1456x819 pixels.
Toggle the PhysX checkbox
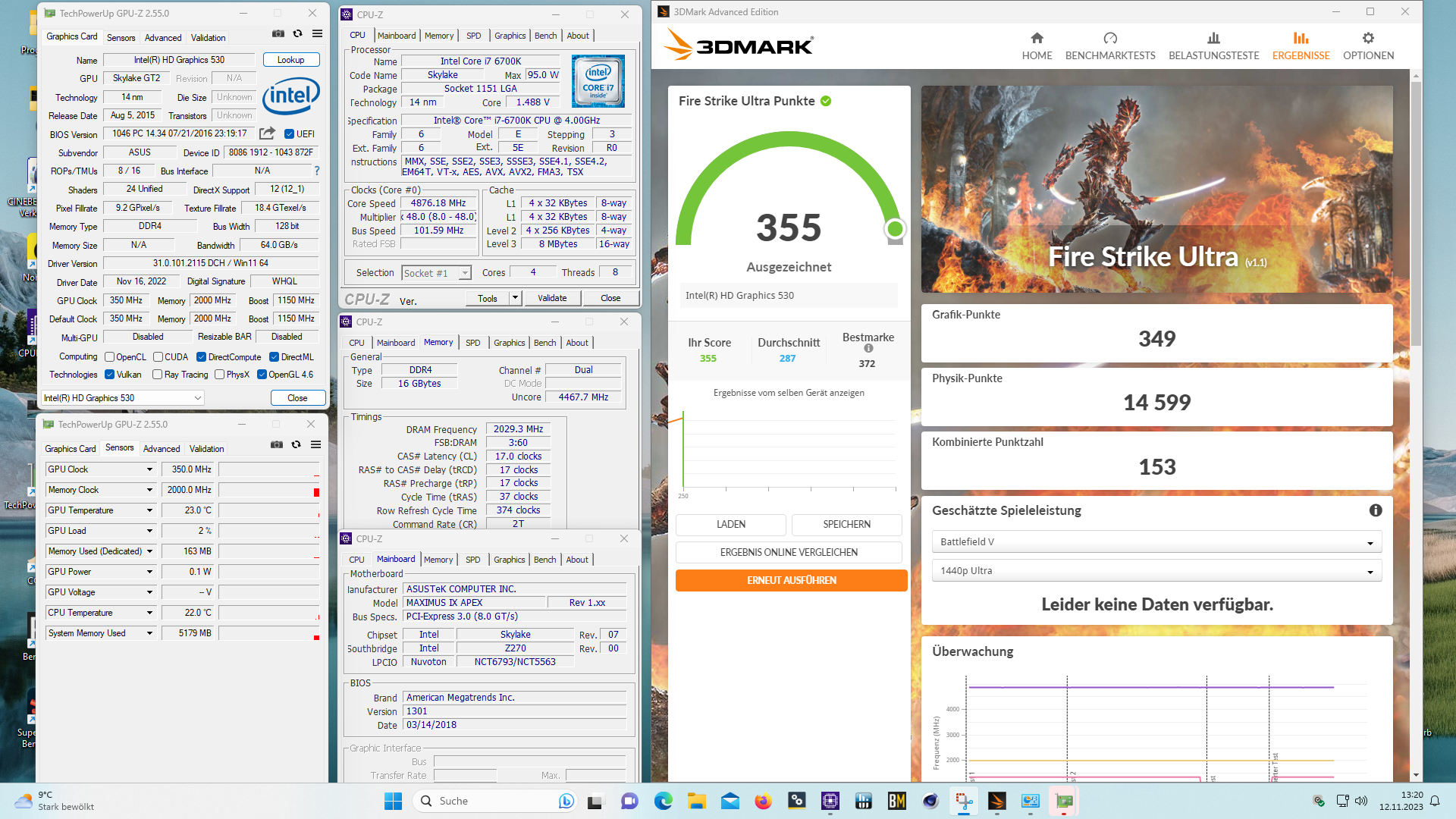click(219, 375)
